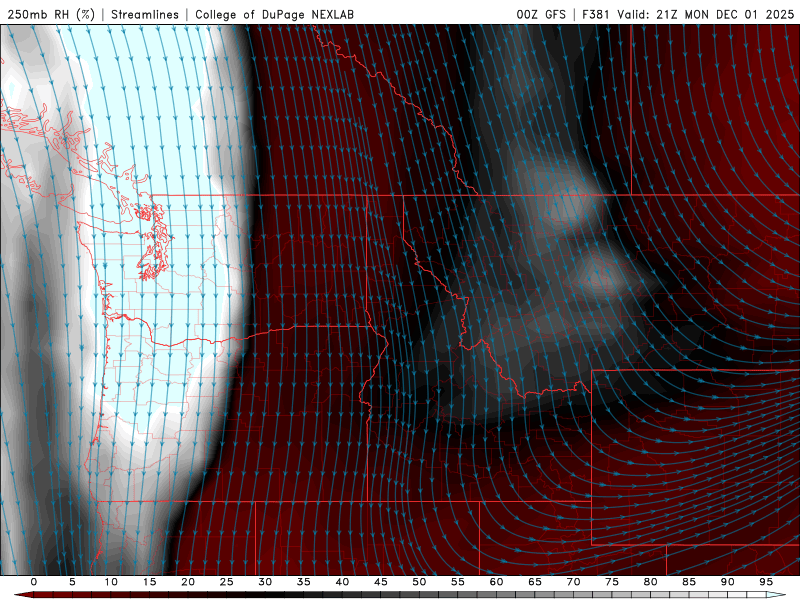Click the "25" tick label on the legend
The image size is (800, 600).
tap(227, 582)
